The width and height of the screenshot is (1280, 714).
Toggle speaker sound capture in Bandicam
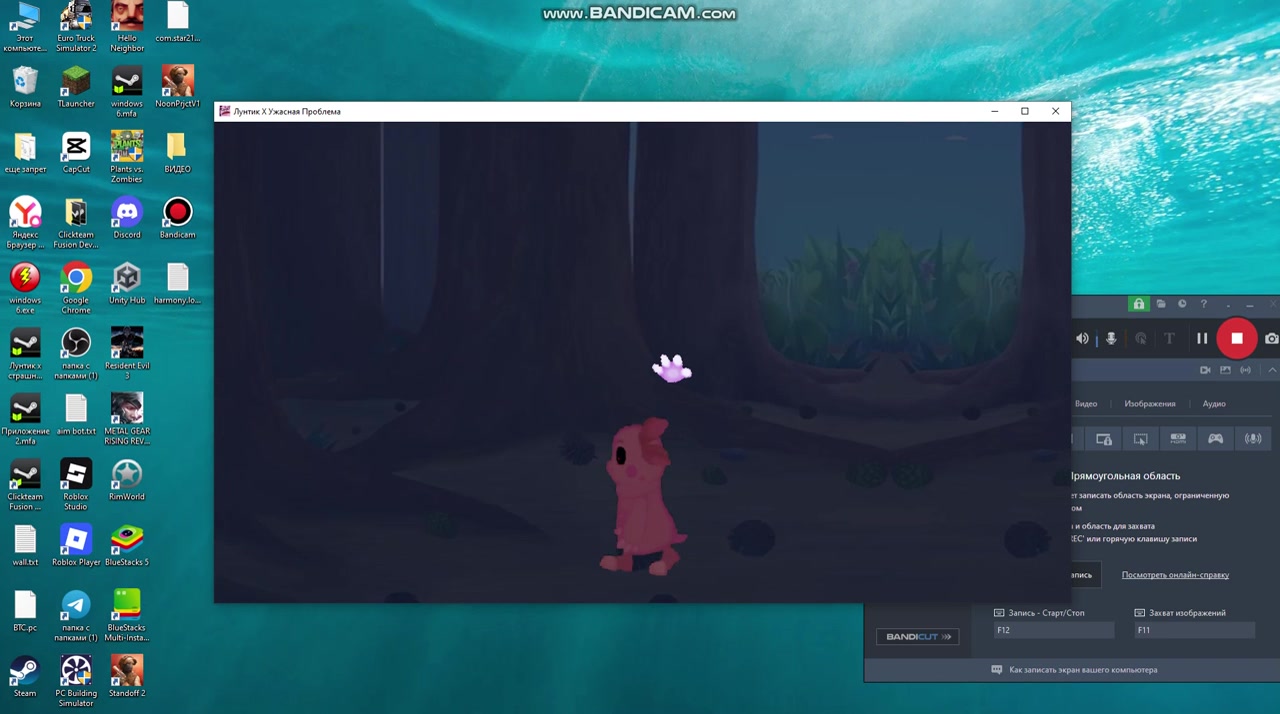pyautogui.click(x=1082, y=339)
